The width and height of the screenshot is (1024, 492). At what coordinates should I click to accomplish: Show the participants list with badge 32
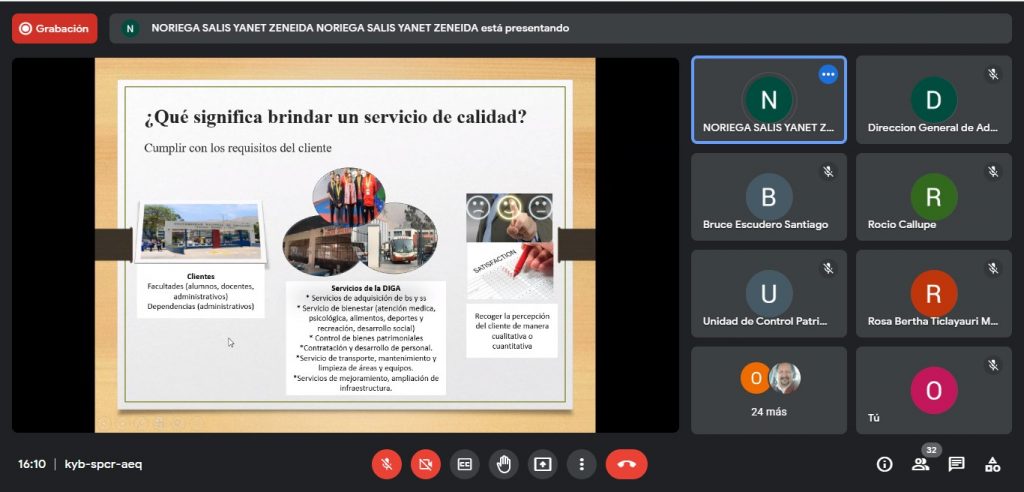[x=921, y=465]
